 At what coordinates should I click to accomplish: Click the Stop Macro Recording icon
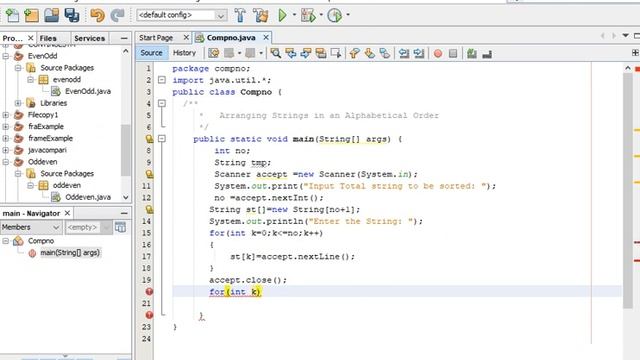(453, 53)
